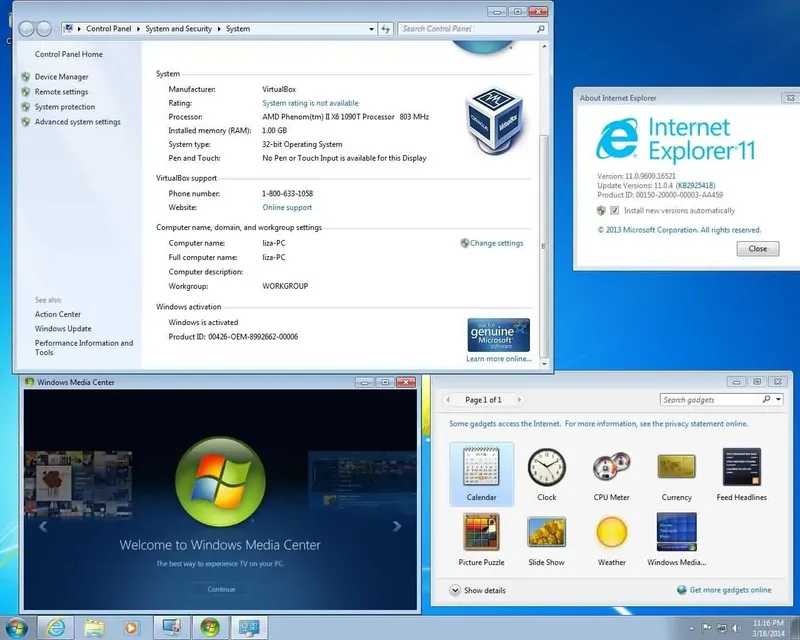Go to next gadgets page arrow

(x=519, y=400)
